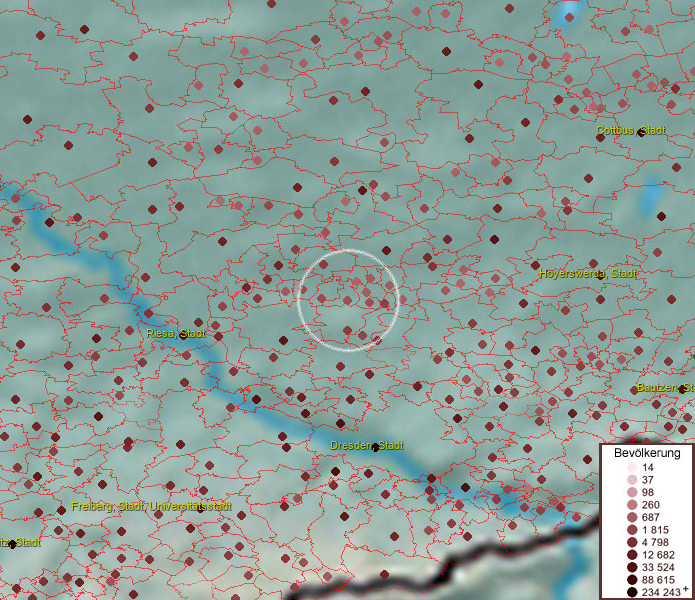This screenshot has width=695, height=600.
Task: Click the legend swatch for 234 243
Action: coord(633,592)
